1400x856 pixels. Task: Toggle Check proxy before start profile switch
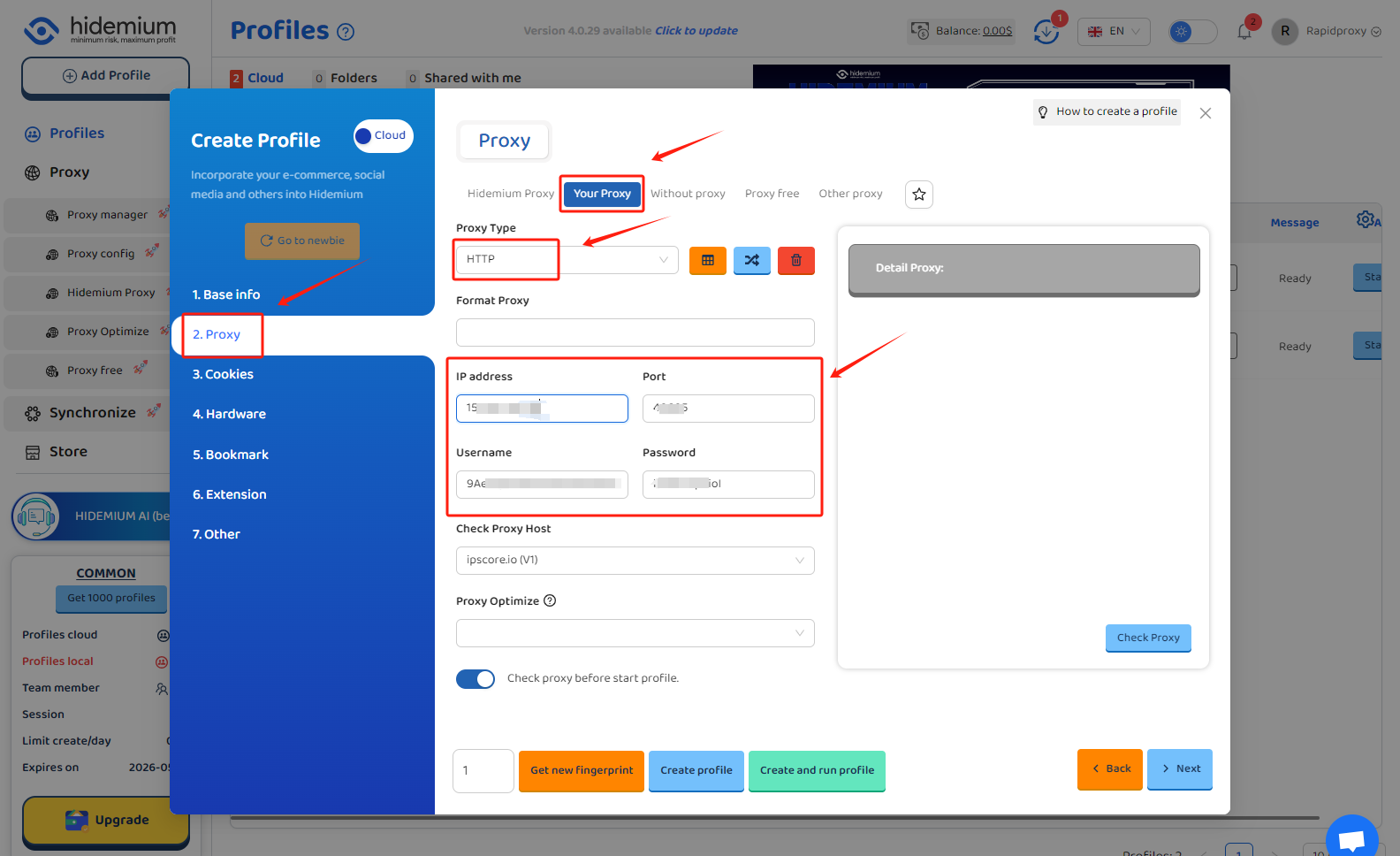[x=476, y=678]
